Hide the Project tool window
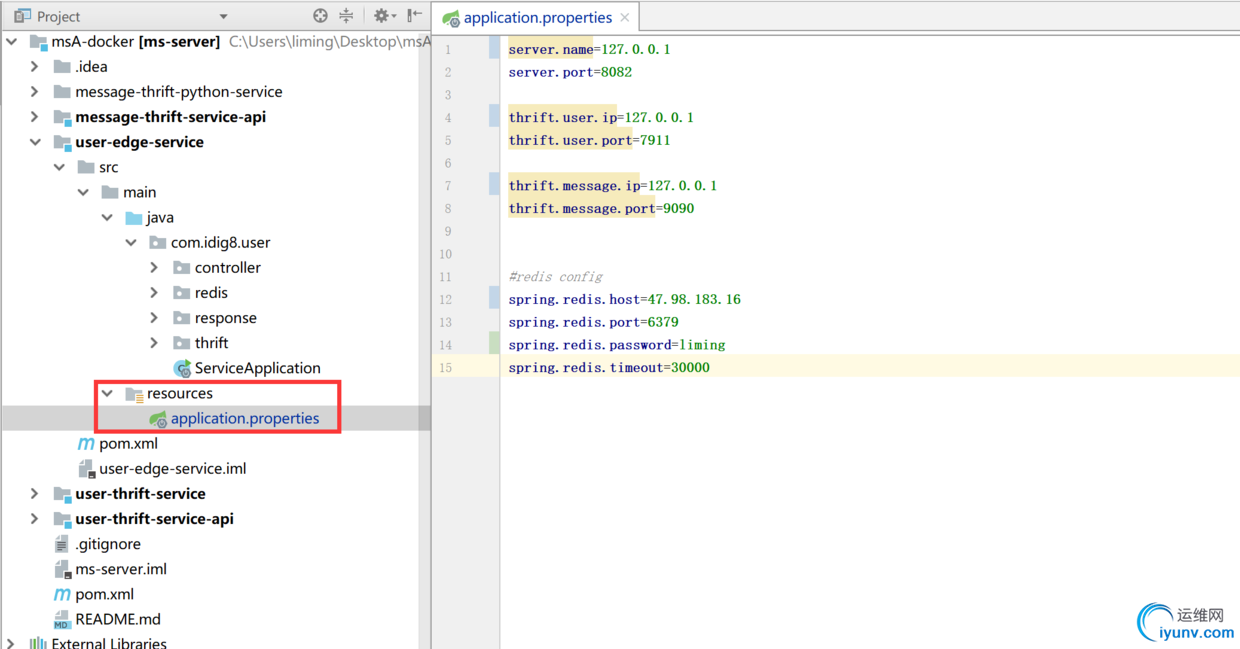This screenshot has width=1240, height=649. click(414, 16)
